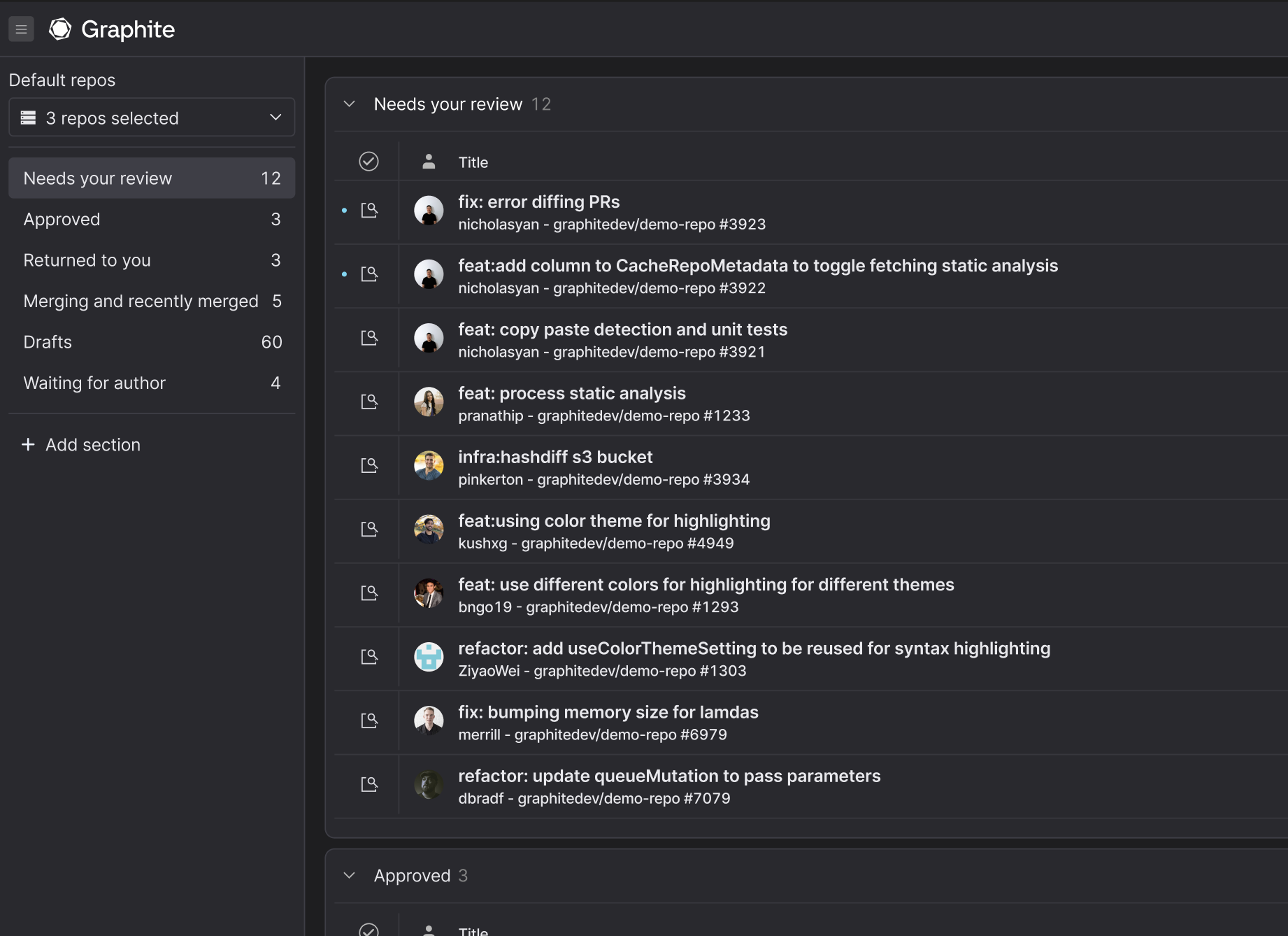Click review status icon for useColorThemeSetting PR
1288x936 pixels.
click(x=369, y=657)
